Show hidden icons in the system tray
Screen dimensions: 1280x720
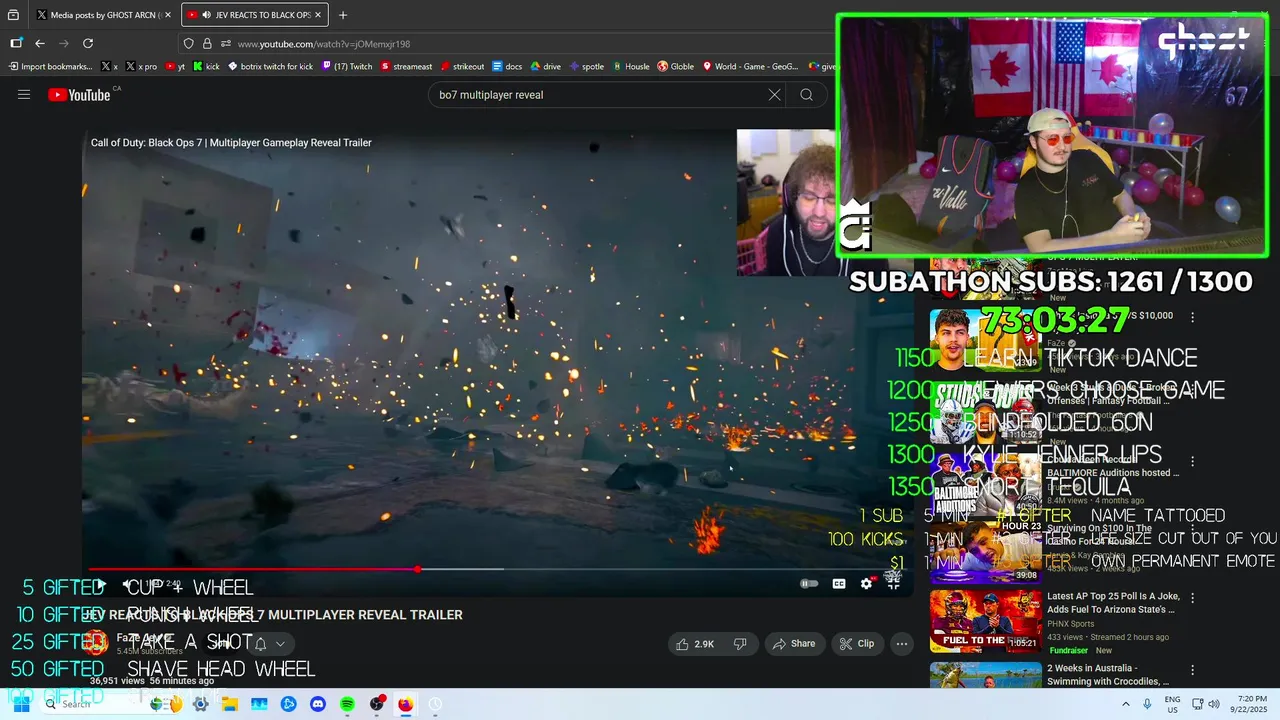[1126, 704]
